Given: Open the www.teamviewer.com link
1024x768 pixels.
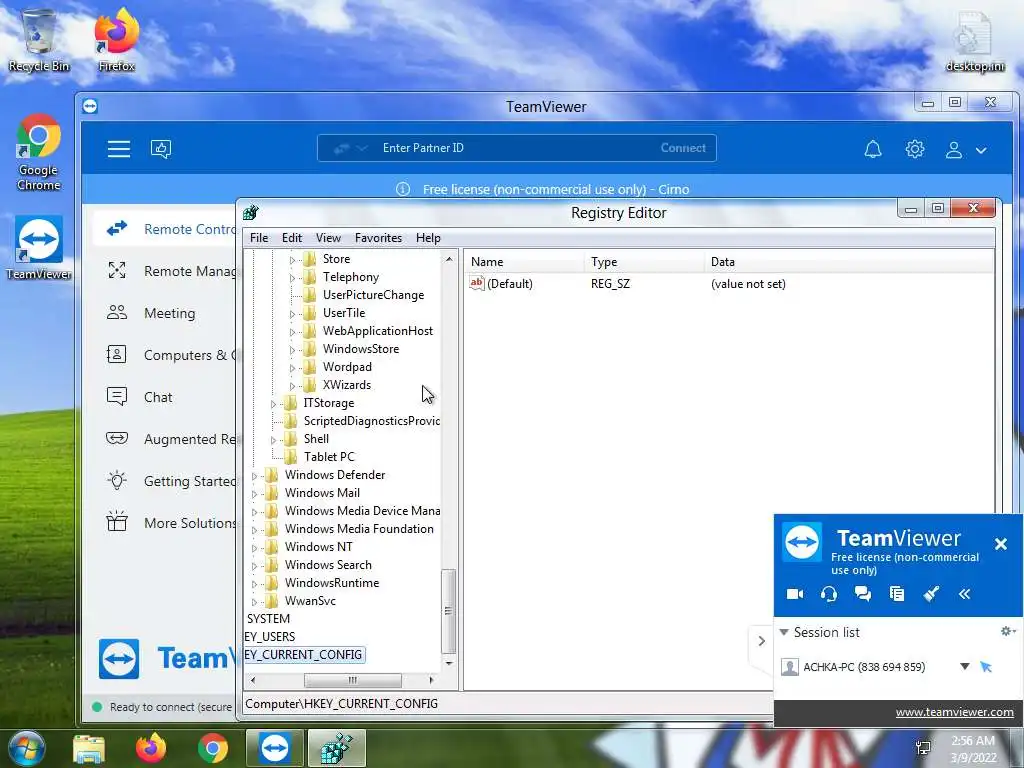Looking at the screenshot, I should click(x=954, y=712).
